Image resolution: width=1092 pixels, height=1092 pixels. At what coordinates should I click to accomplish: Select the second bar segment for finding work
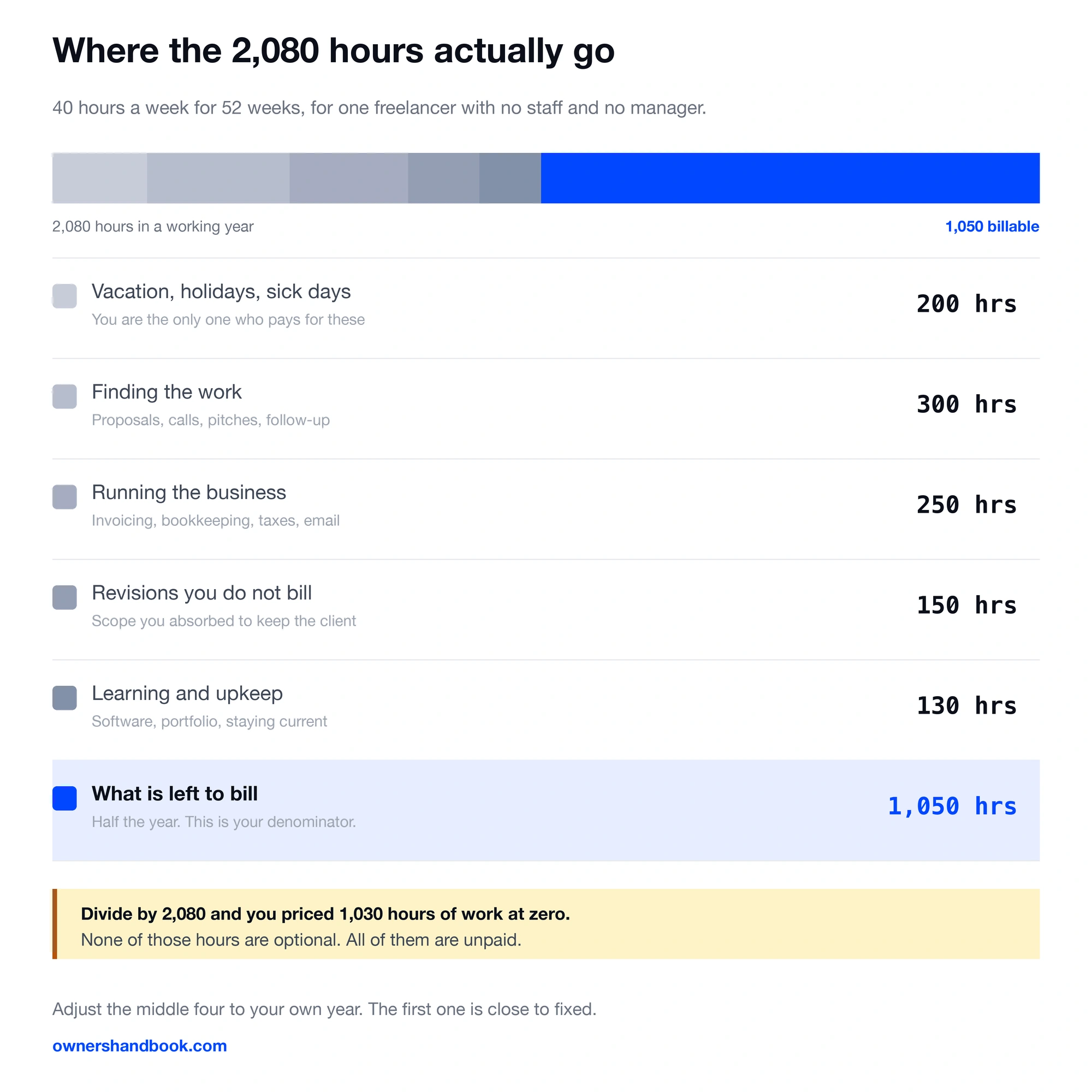tap(218, 178)
